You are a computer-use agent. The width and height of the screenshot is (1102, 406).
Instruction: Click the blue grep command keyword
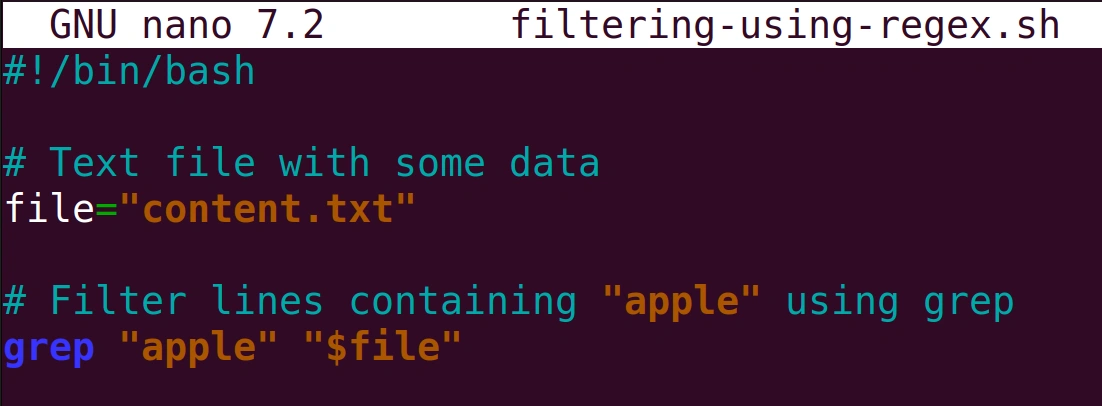click(48, 349)
